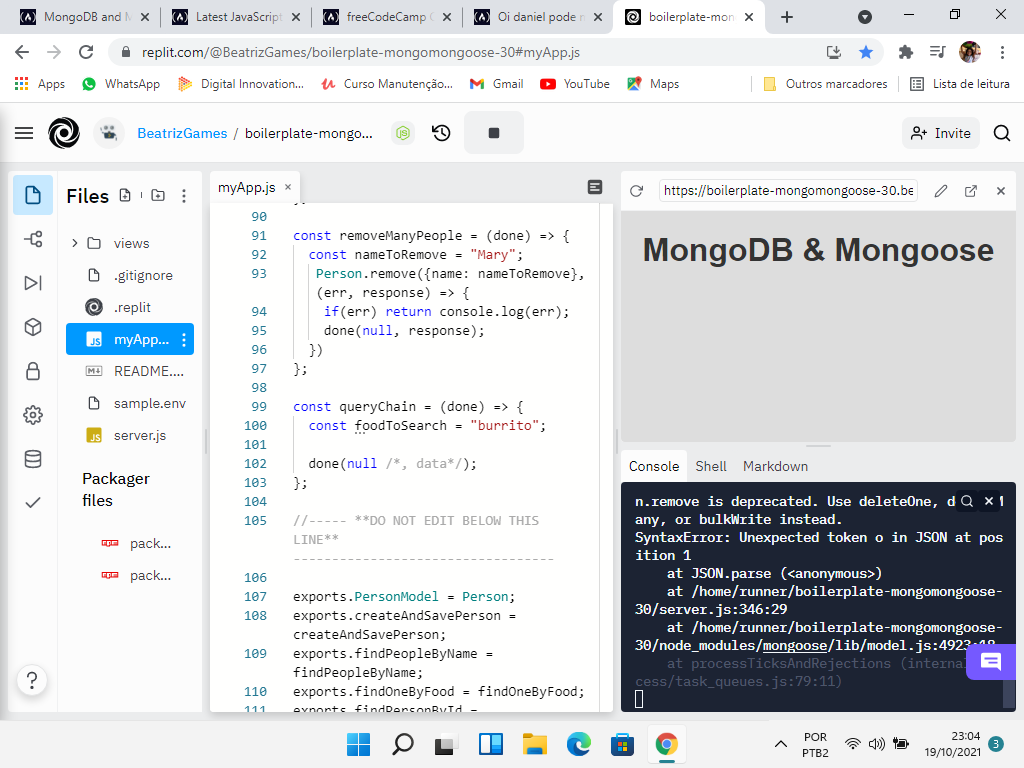Open the Database panel in the sidebar
Viewport: 1024px width, 768px height.
pyautogui.click(x=33, y=459)
